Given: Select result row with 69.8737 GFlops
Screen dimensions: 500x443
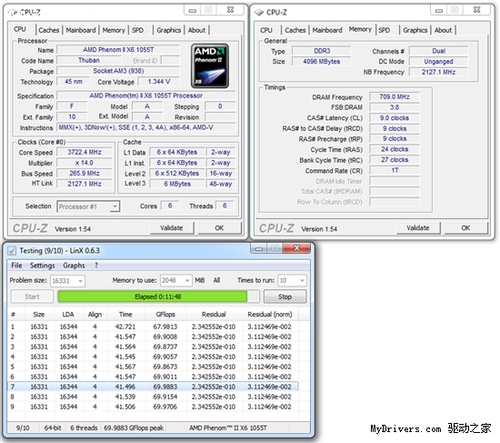Looking at the screenshot, I should pyautogui.click(x=153, y=347).
